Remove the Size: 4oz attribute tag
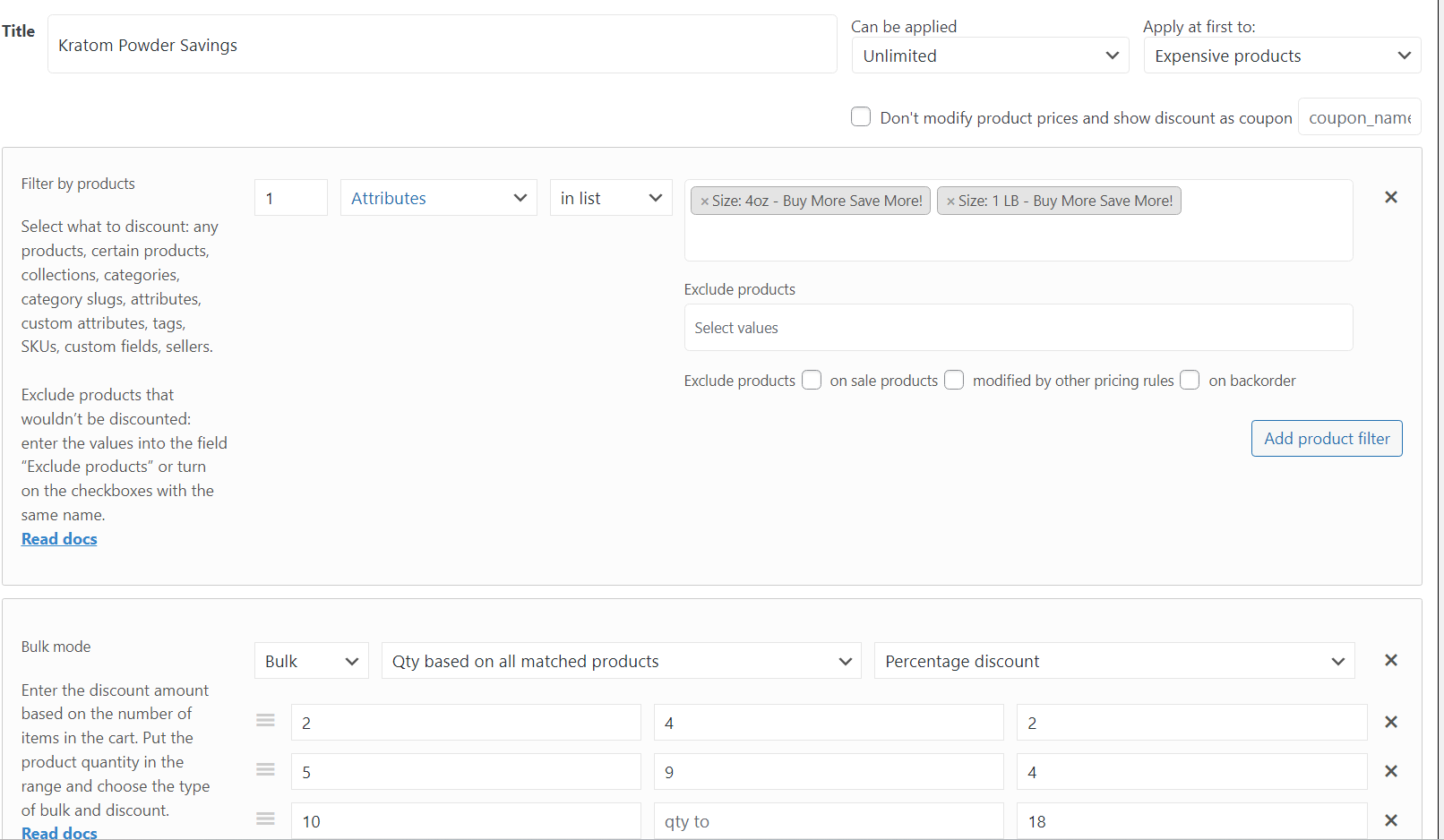The image size is (1444, 840). (x=705, y=201)
